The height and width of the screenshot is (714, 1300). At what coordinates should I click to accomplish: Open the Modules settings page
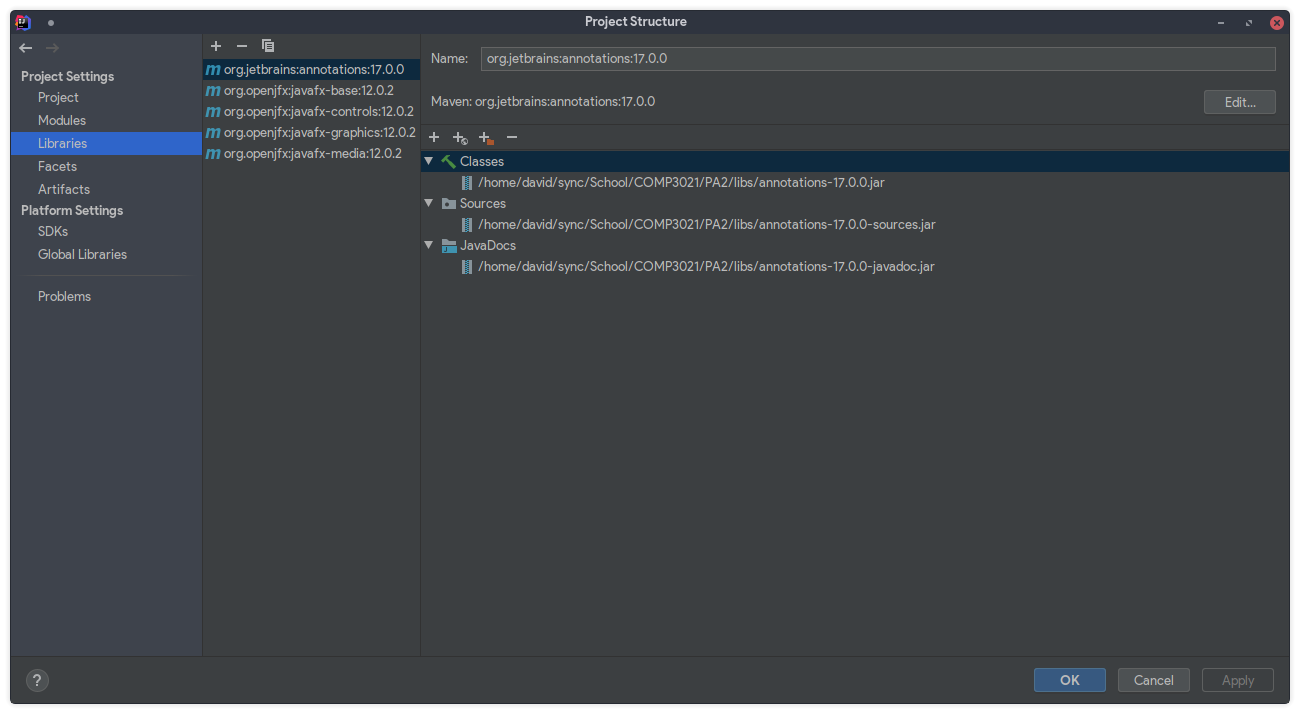[x=62, y=120]
